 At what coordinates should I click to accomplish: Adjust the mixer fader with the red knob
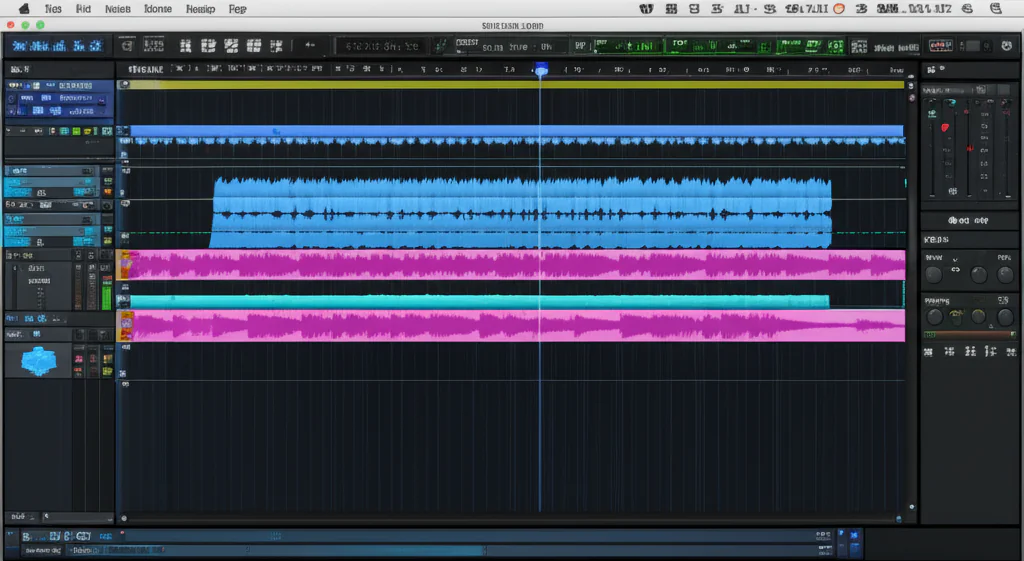tap(944, 127)
